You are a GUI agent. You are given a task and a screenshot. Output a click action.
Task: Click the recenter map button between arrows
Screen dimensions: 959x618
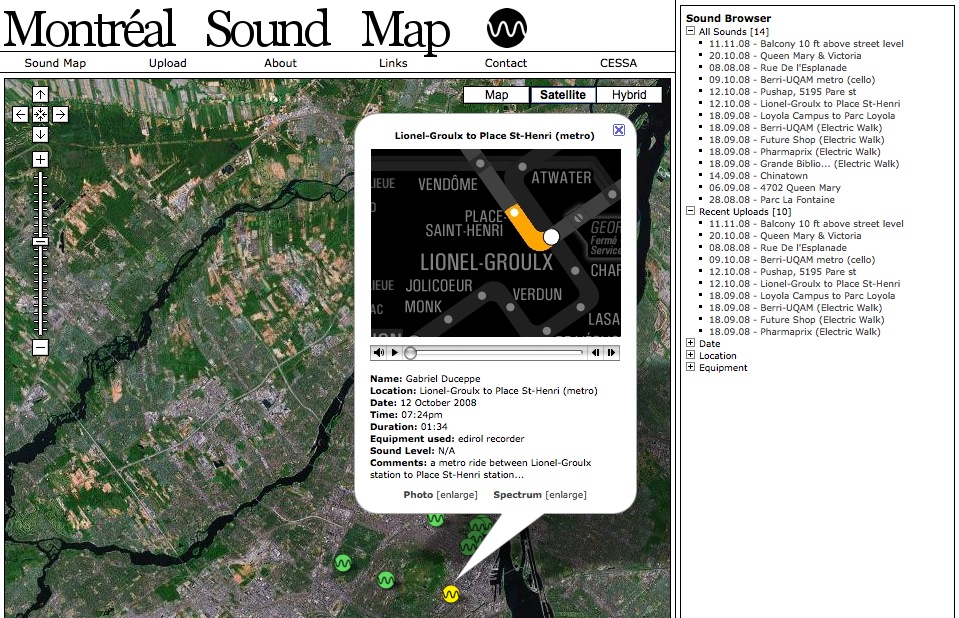click(40, 114)
